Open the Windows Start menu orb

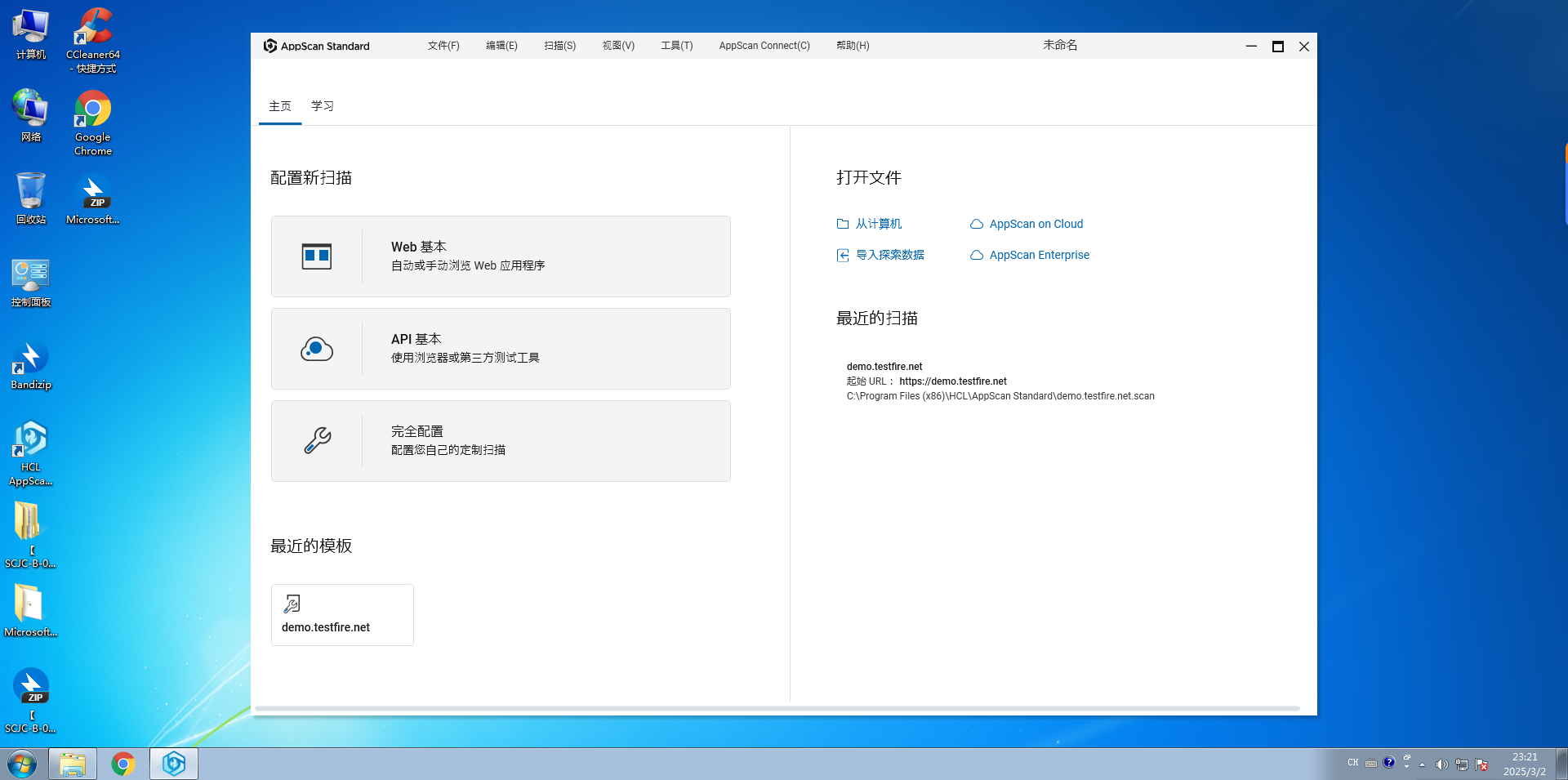[22, 764]
